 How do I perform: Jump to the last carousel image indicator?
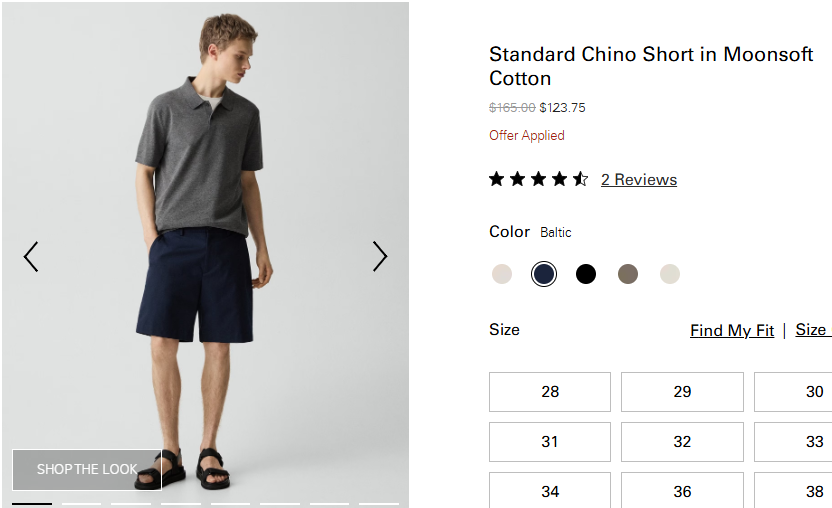point(379,504)
